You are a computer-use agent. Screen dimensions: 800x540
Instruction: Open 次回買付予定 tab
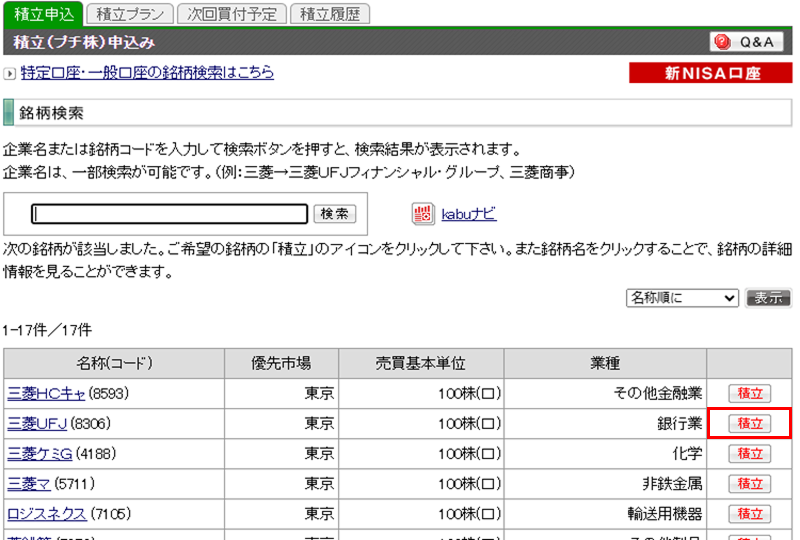point(231,14)
